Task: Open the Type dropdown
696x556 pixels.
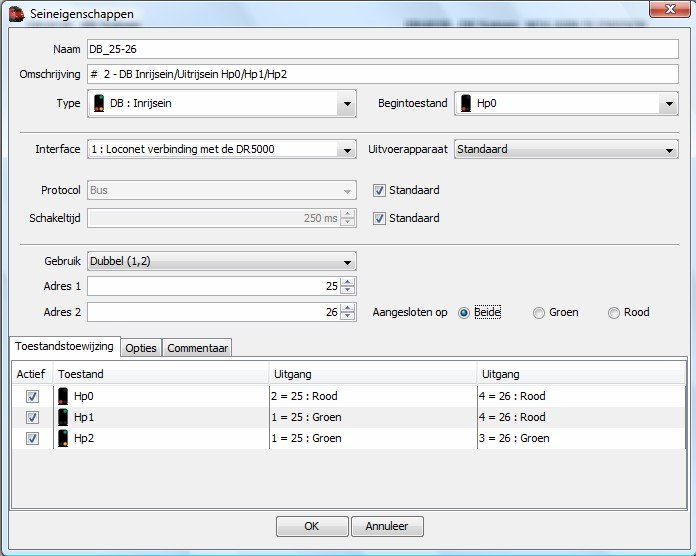Action: (x=346, y=103)
